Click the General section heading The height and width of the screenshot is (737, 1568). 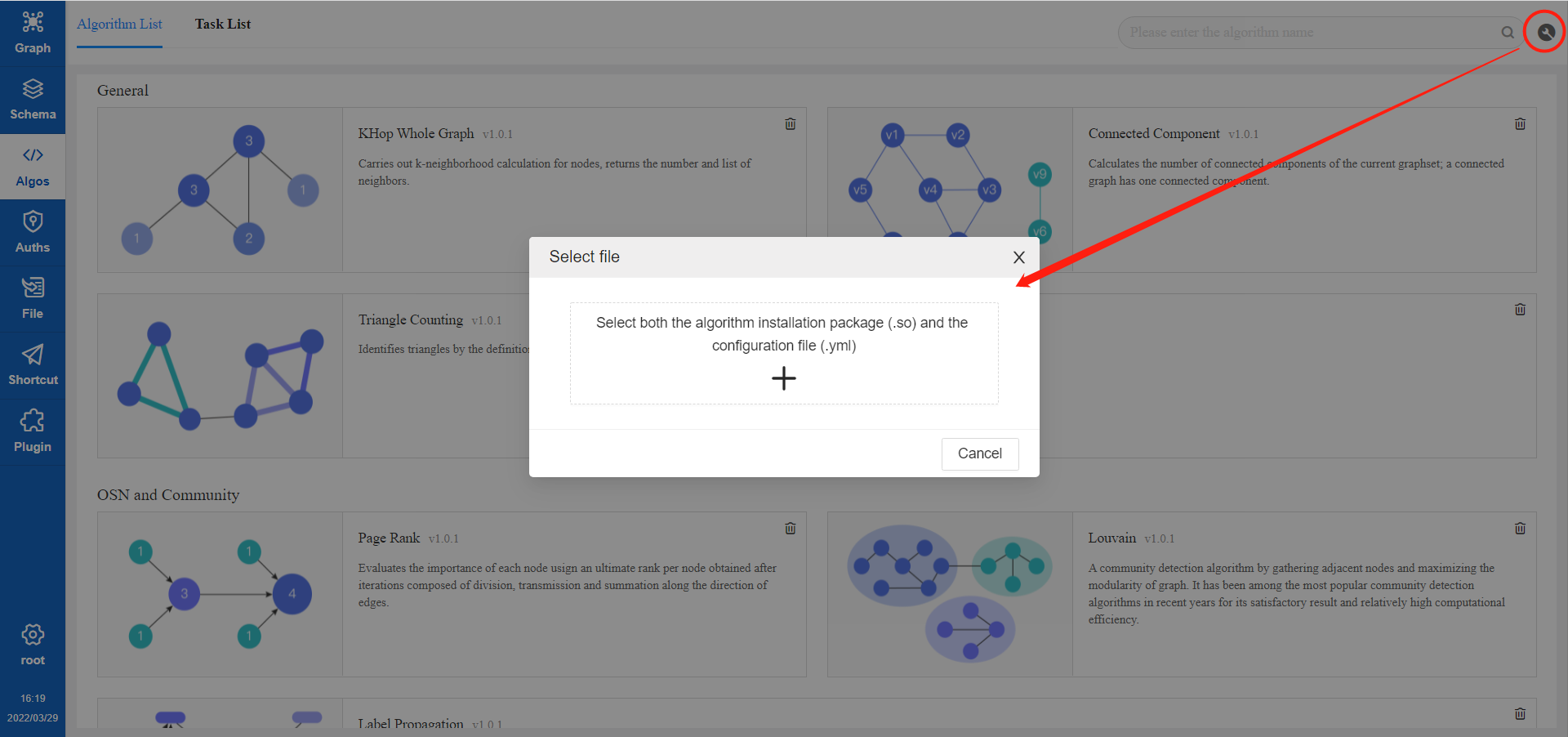(122, 91)
